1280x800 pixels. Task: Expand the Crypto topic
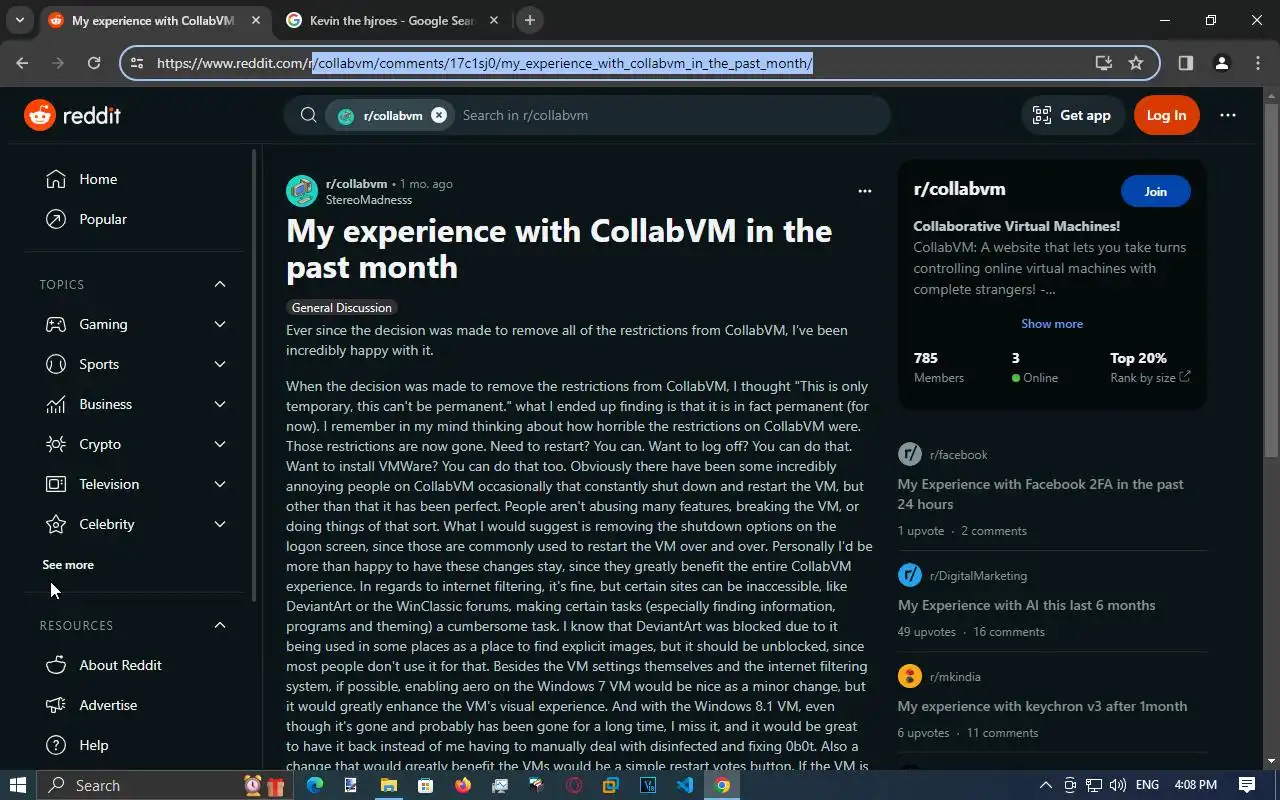point(220,444)
